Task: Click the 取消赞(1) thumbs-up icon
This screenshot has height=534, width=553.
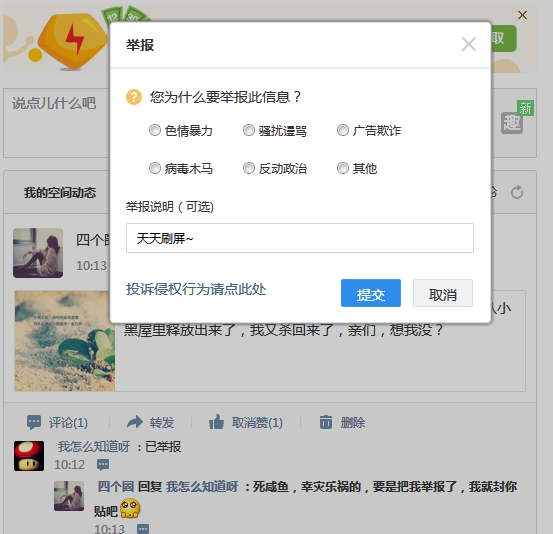Action: (217, 421)
